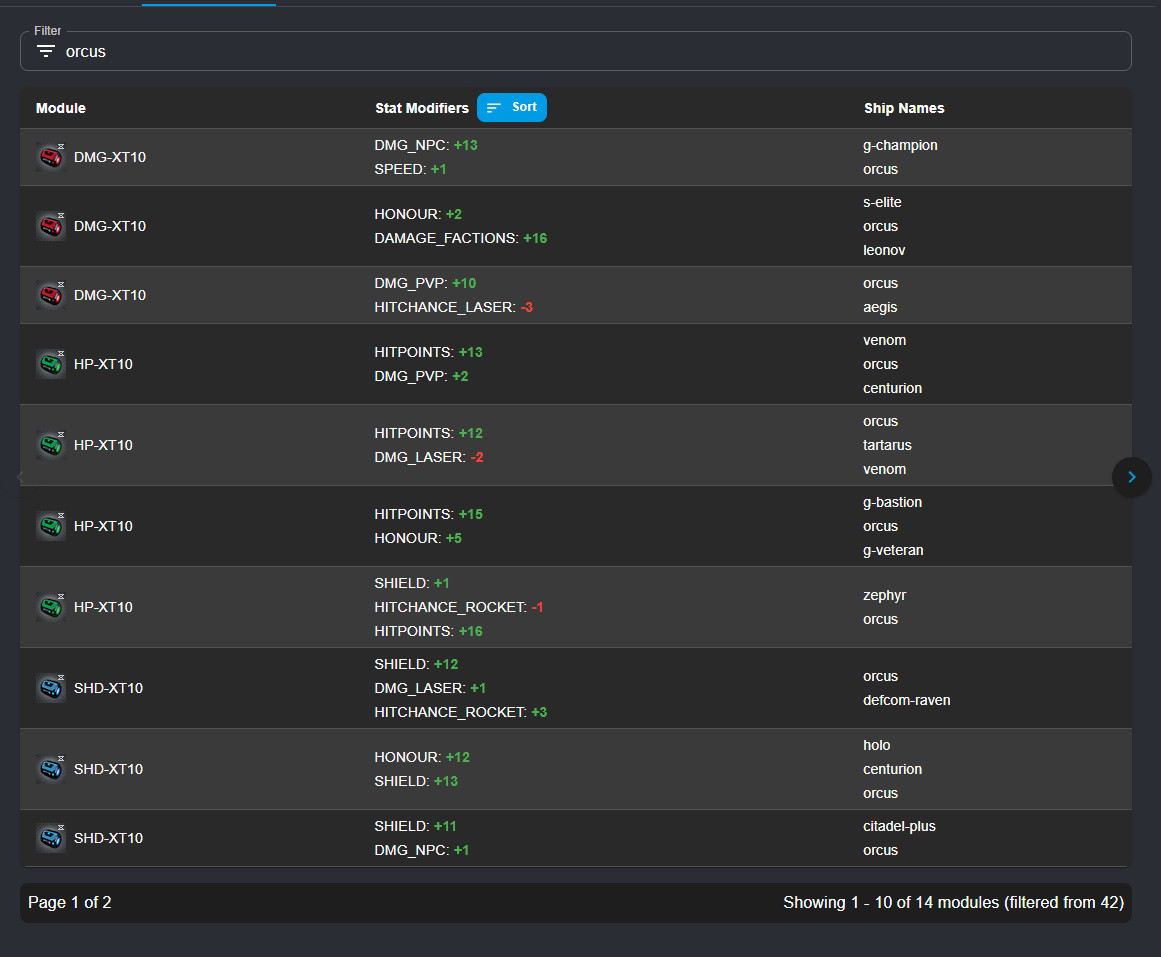Click 'defcom-raven' ship name

tap(906, 700)
